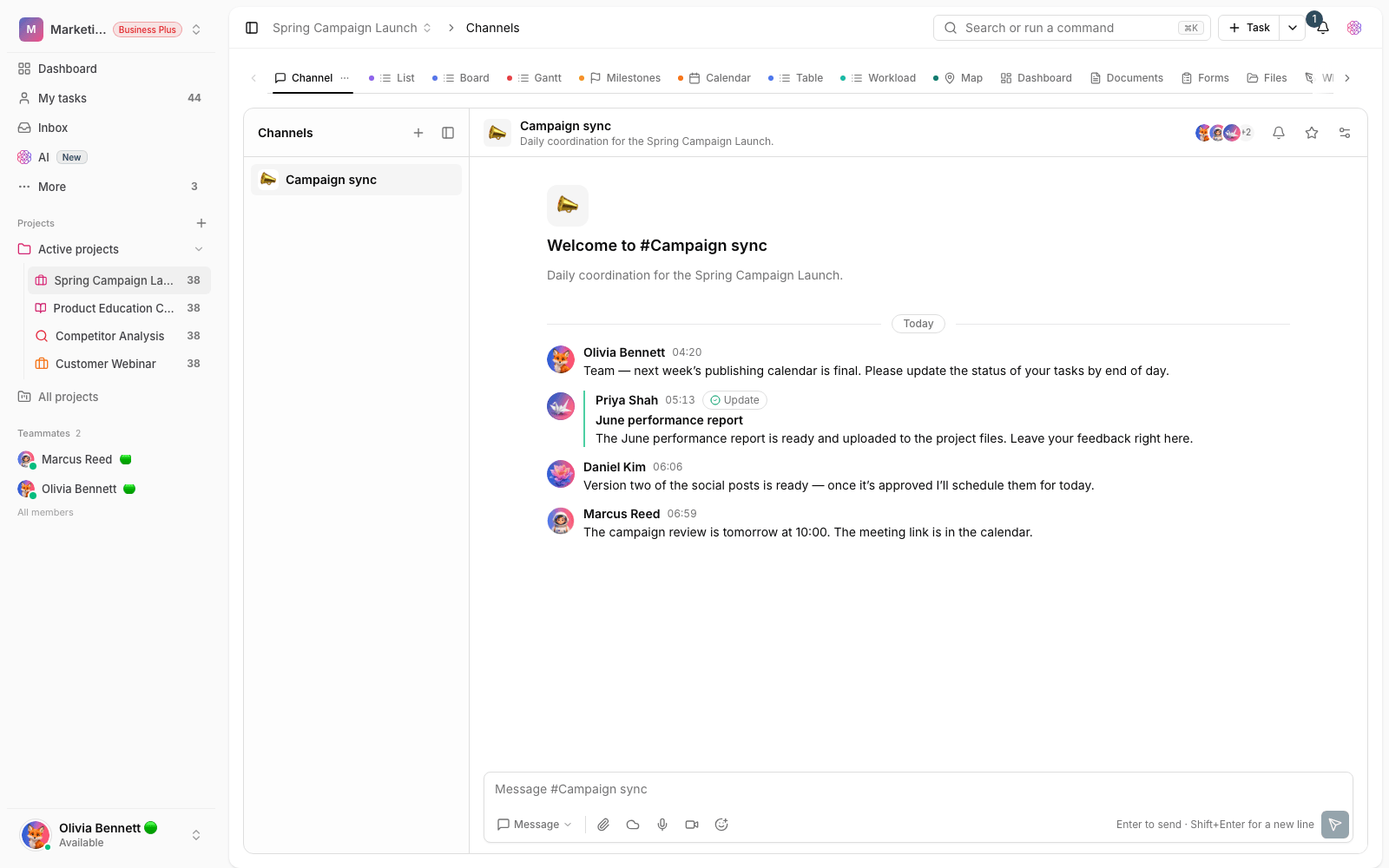Screen dimensions: 1389x868
Task: Mute Campaign sync channel notifications bell
Action: pos(1279,133)
